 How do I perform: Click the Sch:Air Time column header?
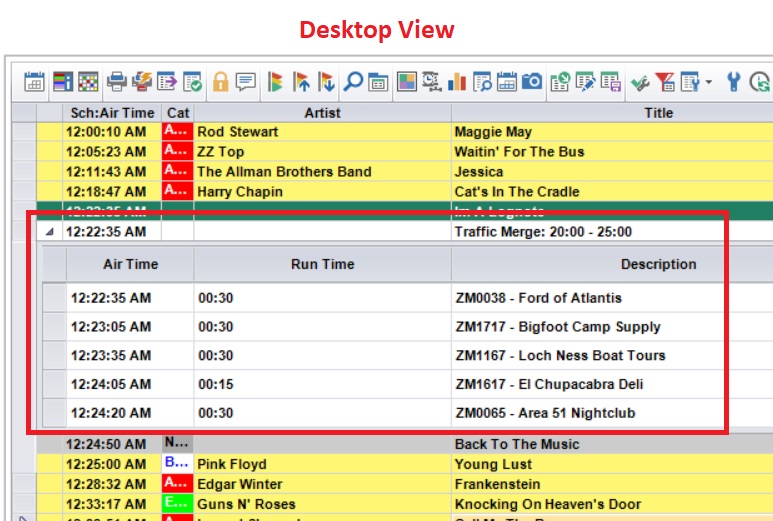pos(112,113)
